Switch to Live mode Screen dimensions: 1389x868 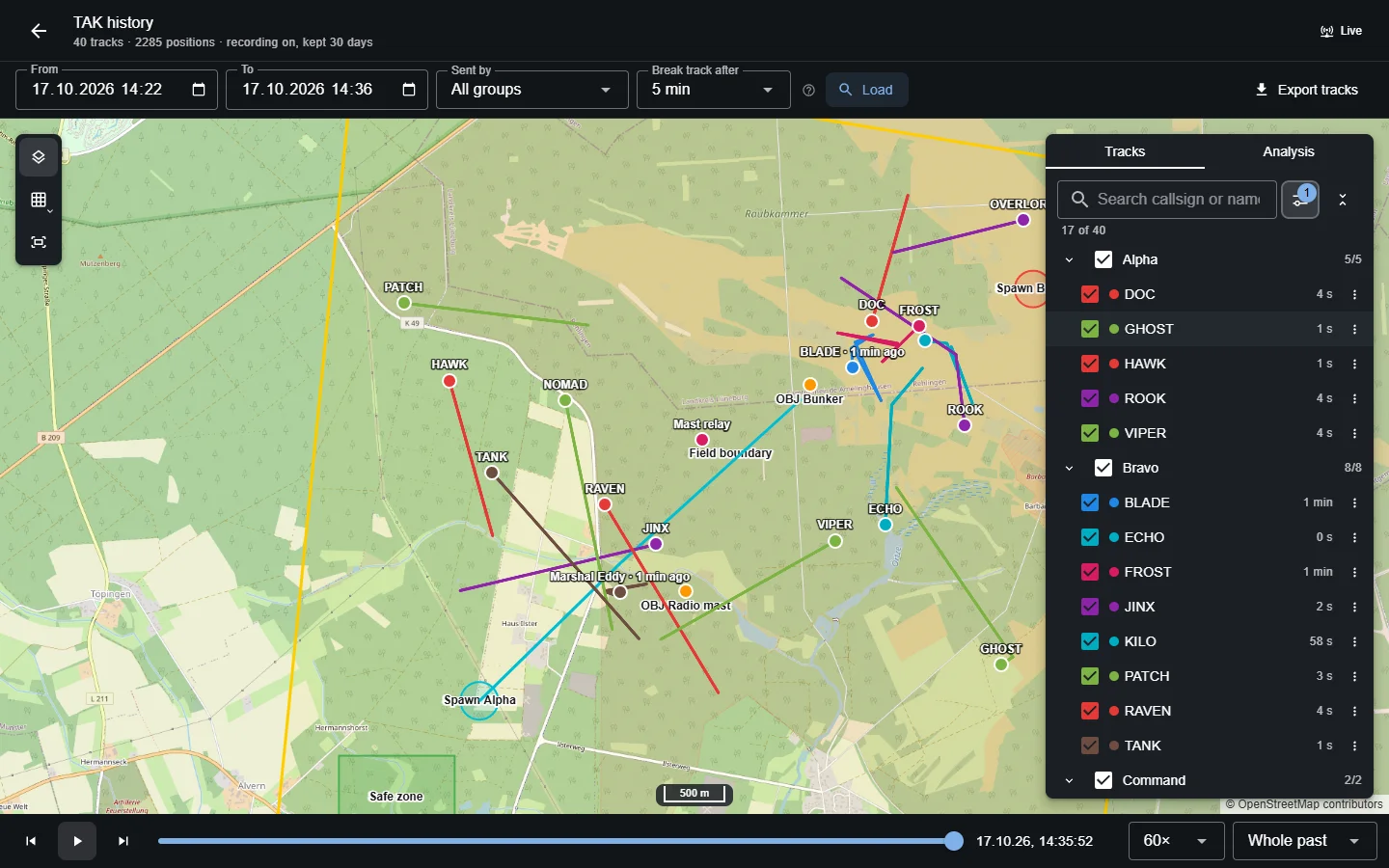coord(1341,31)
